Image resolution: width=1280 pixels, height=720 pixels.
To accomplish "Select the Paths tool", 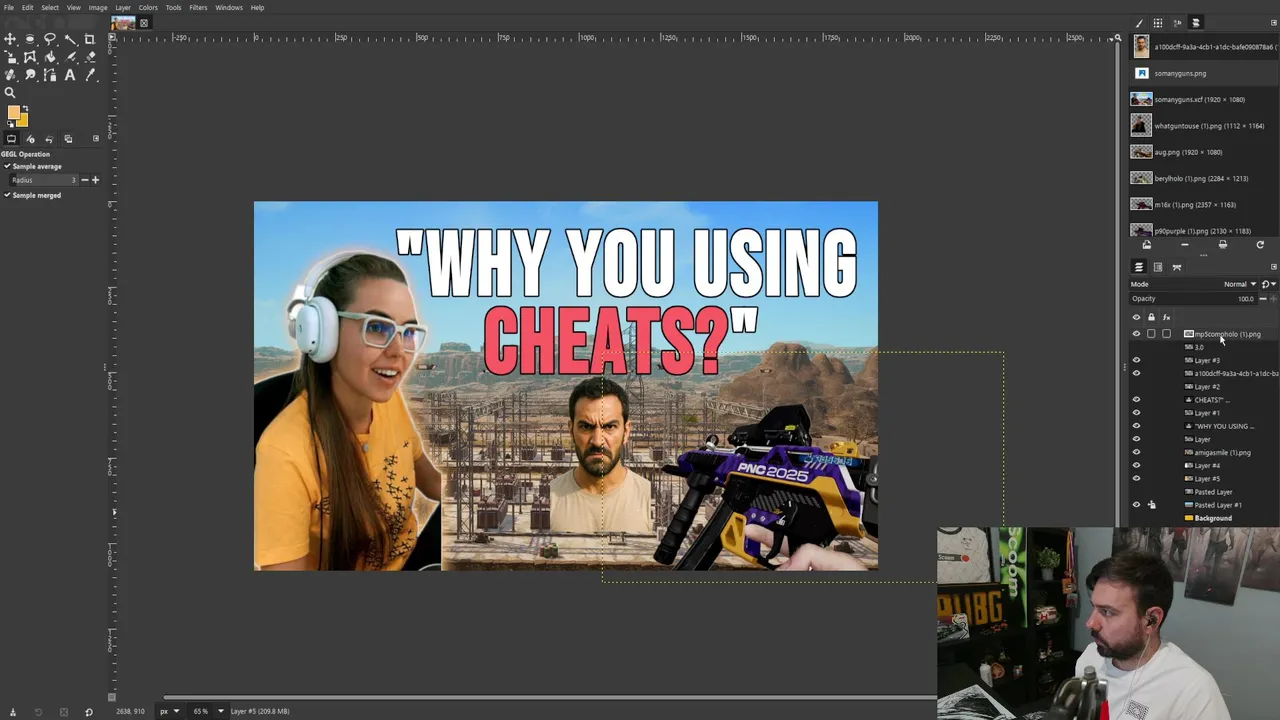I will click(50, 75).
